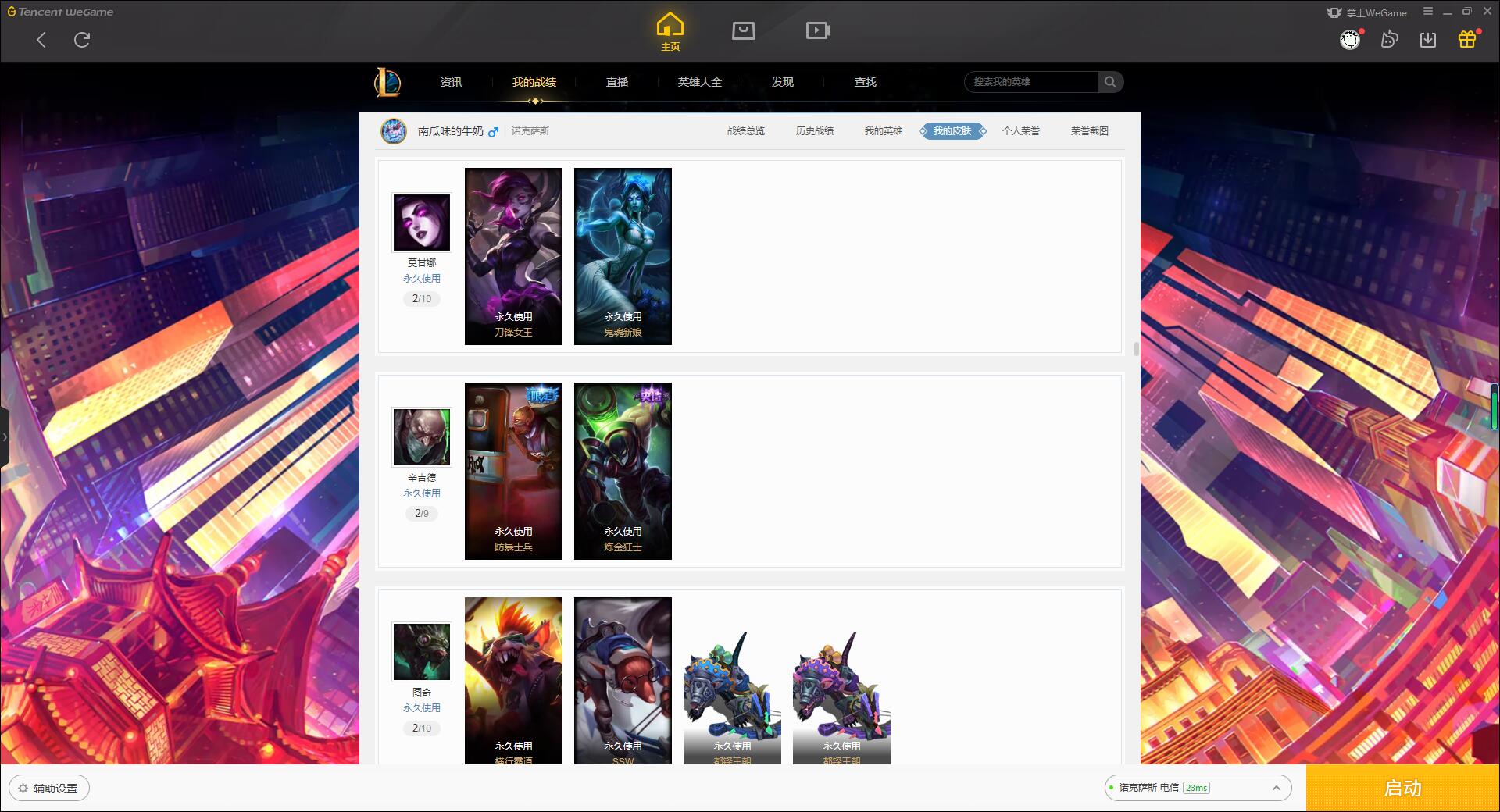Open the friends messages icon
The height and width of the screenshot is (812, 1500).
(1389, 39)
